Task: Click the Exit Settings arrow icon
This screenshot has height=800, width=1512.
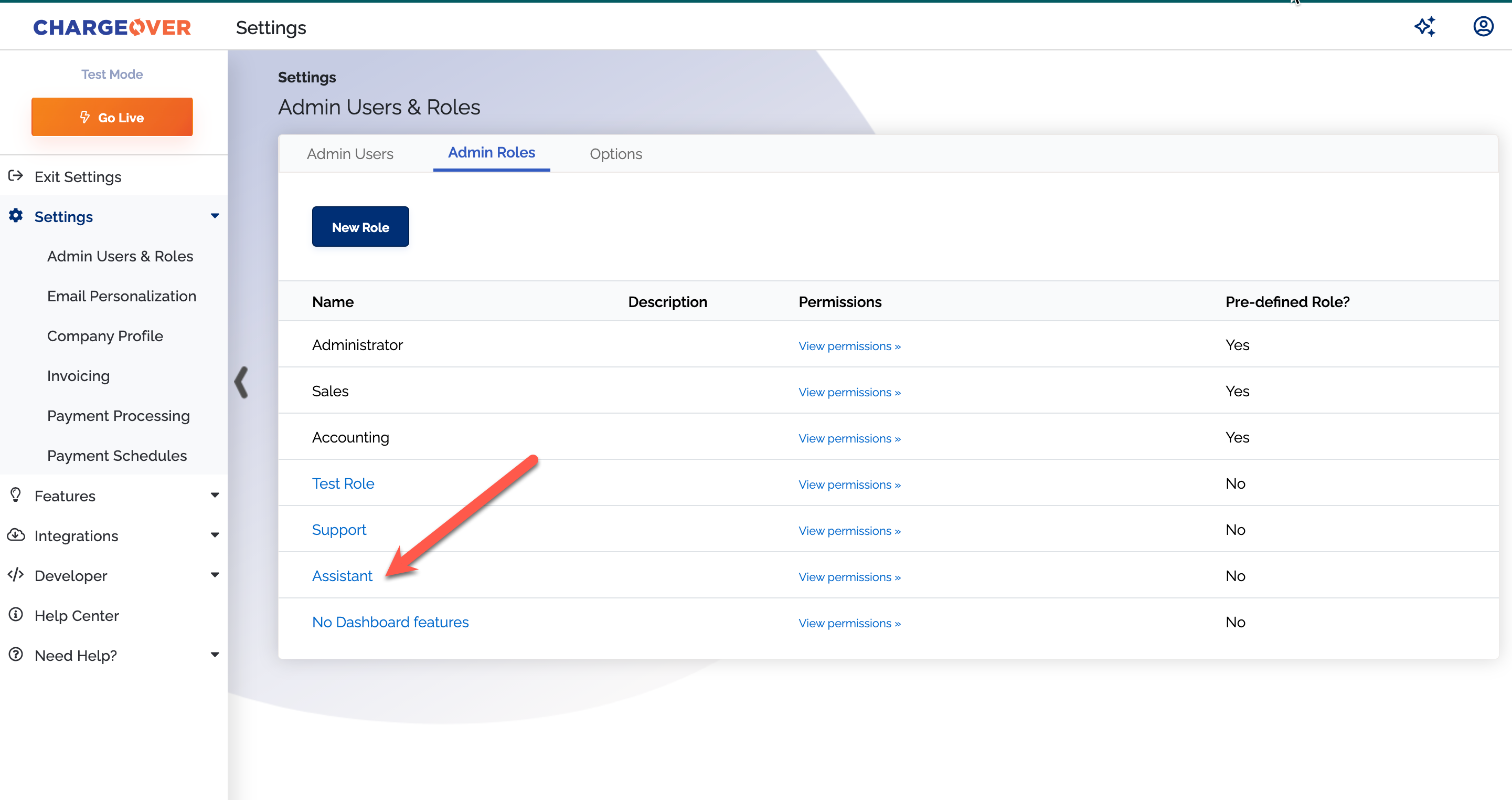Action: 16,176
